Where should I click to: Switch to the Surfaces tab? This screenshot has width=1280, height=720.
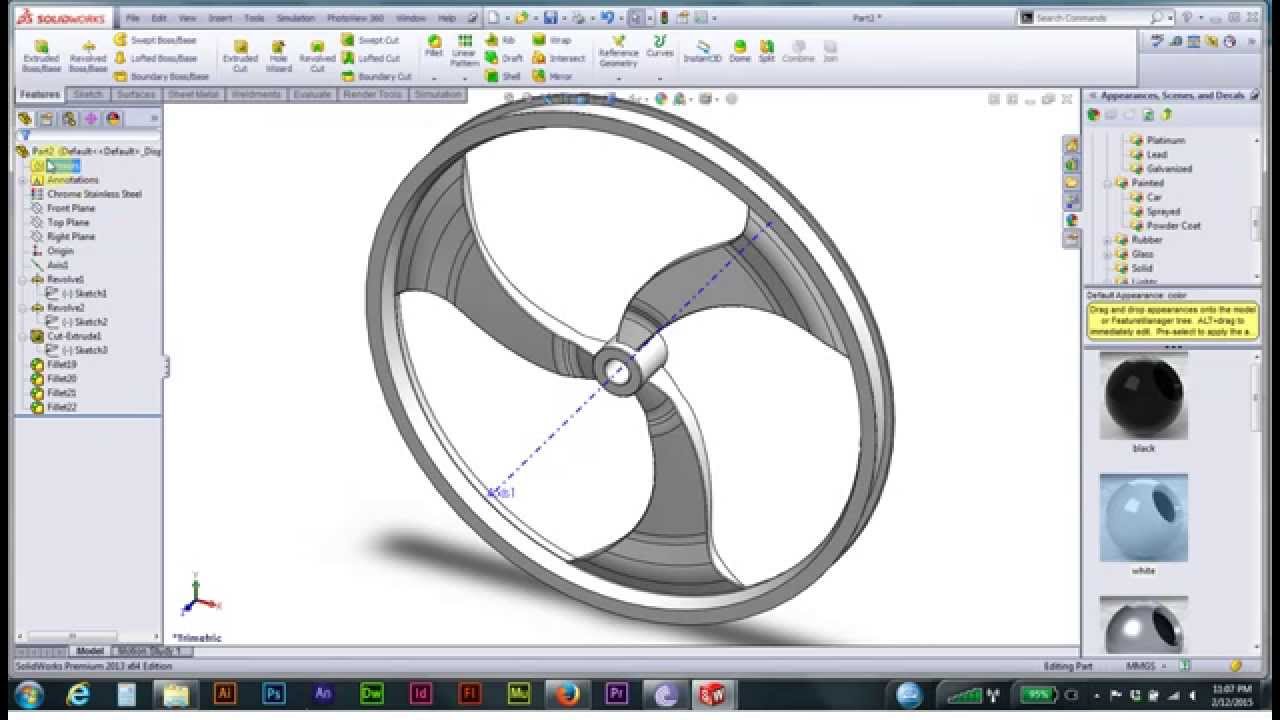click(136, 94)
